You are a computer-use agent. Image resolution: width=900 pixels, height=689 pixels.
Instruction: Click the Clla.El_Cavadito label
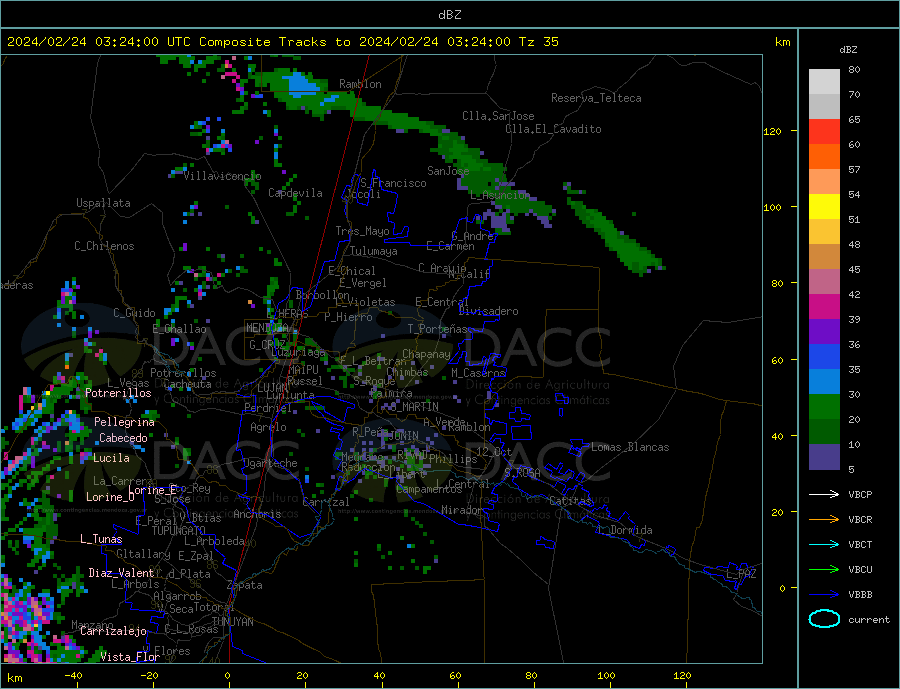(x=553, y=129)
